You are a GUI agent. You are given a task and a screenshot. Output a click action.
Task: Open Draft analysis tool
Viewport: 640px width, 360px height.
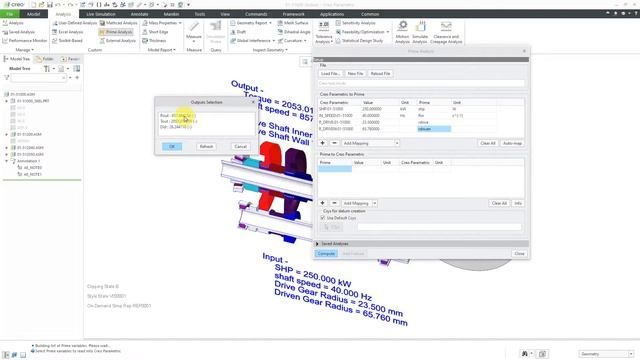coord(238,32)
